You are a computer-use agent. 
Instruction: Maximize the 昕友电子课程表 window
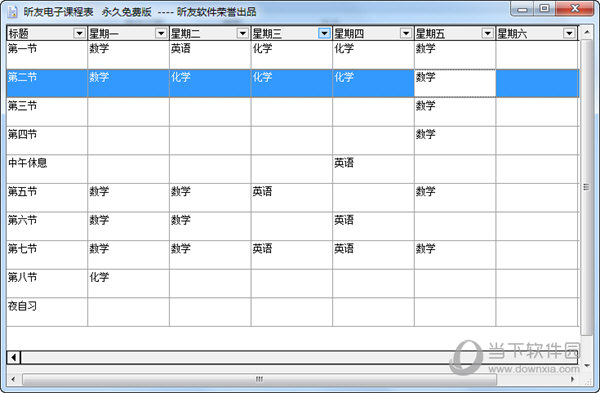coord(545,9)
